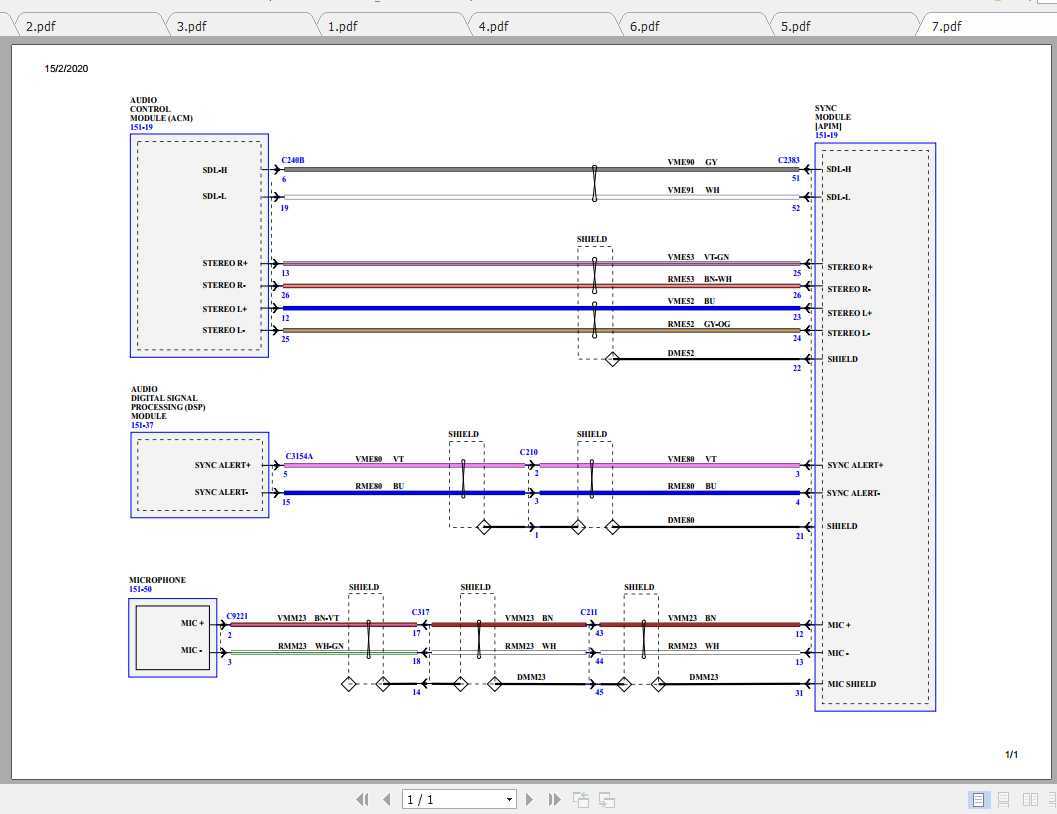Click the RME53 BN-WH wire label
The width and height of the screenshot is (1057, 814).
point(700,279)
